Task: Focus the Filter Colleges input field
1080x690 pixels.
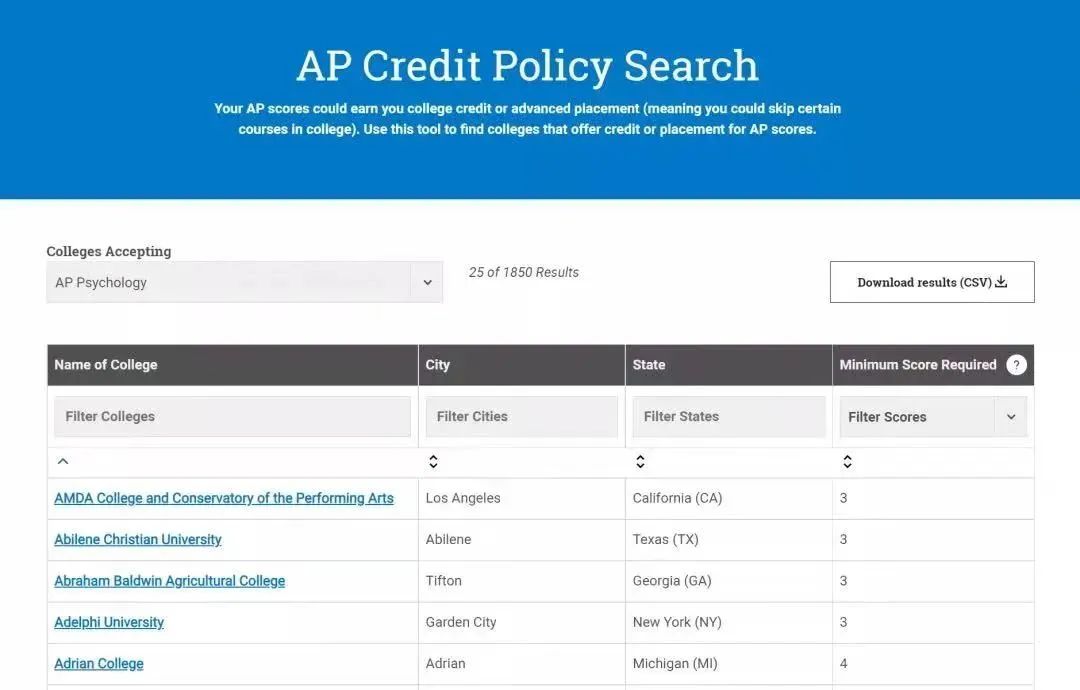Action: click(232, 416)
